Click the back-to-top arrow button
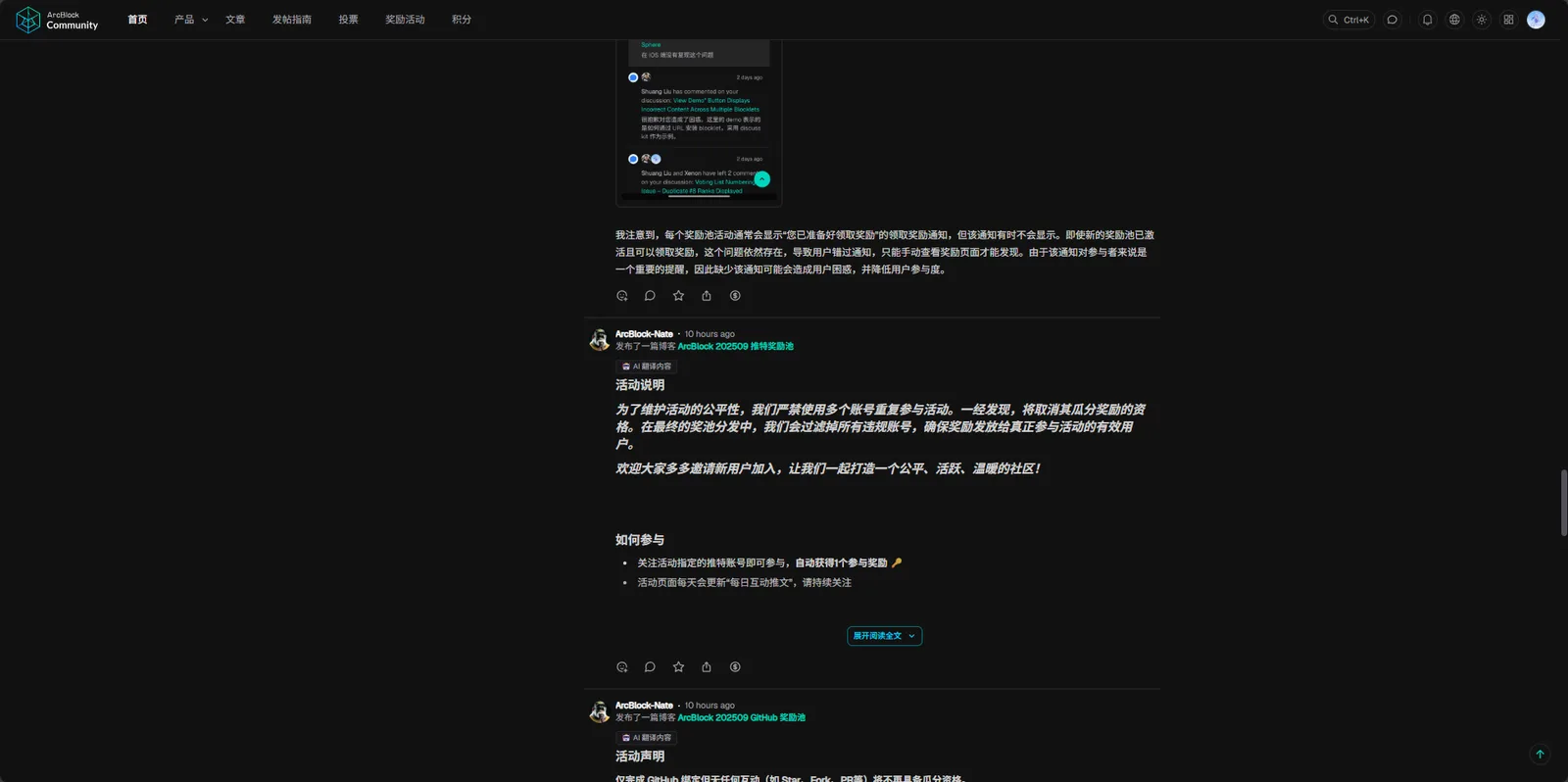The width and height of the screenshot is (1568, 782). tap(1540, 755)
